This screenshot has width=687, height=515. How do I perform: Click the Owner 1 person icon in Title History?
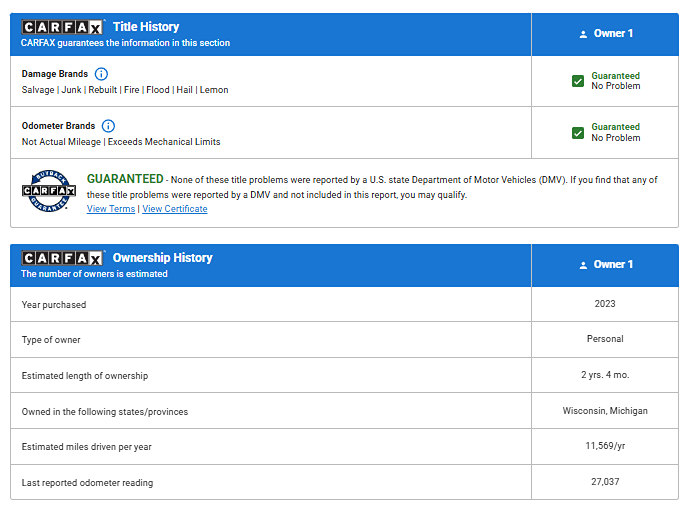coord(583,34)
